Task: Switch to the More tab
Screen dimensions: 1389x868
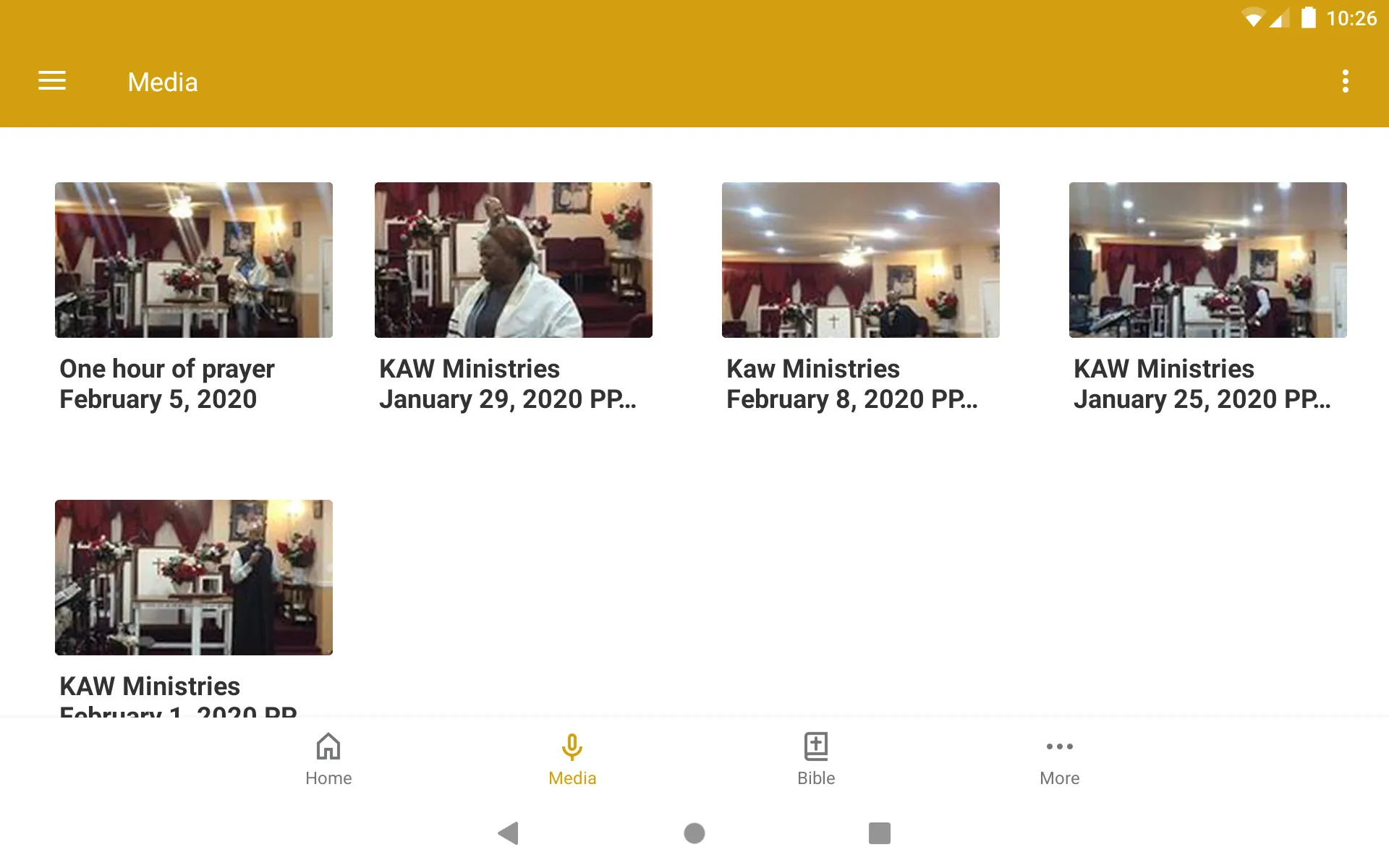Action: pos(1058,759)
